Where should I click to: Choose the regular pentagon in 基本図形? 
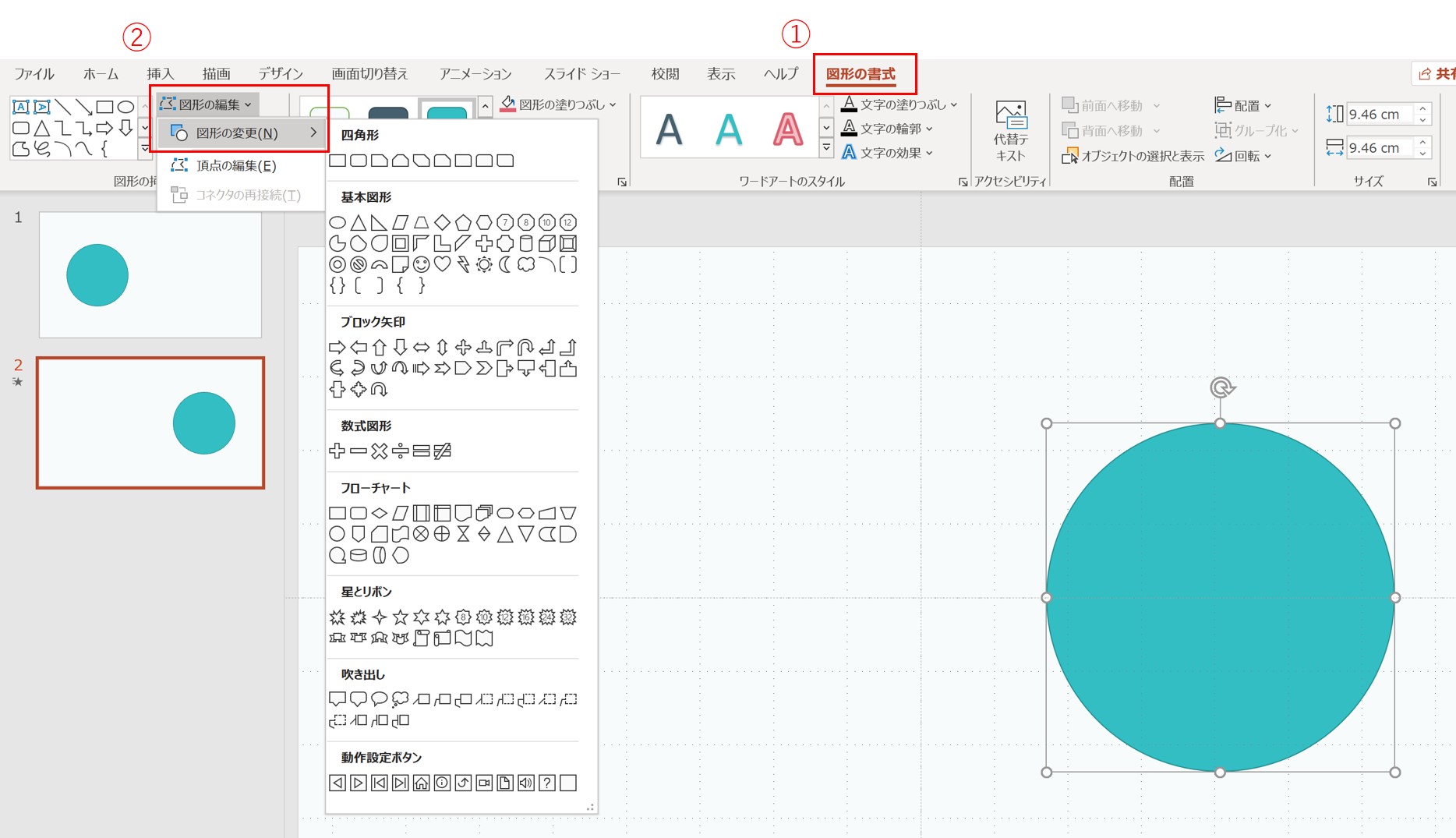pos(463,222)
